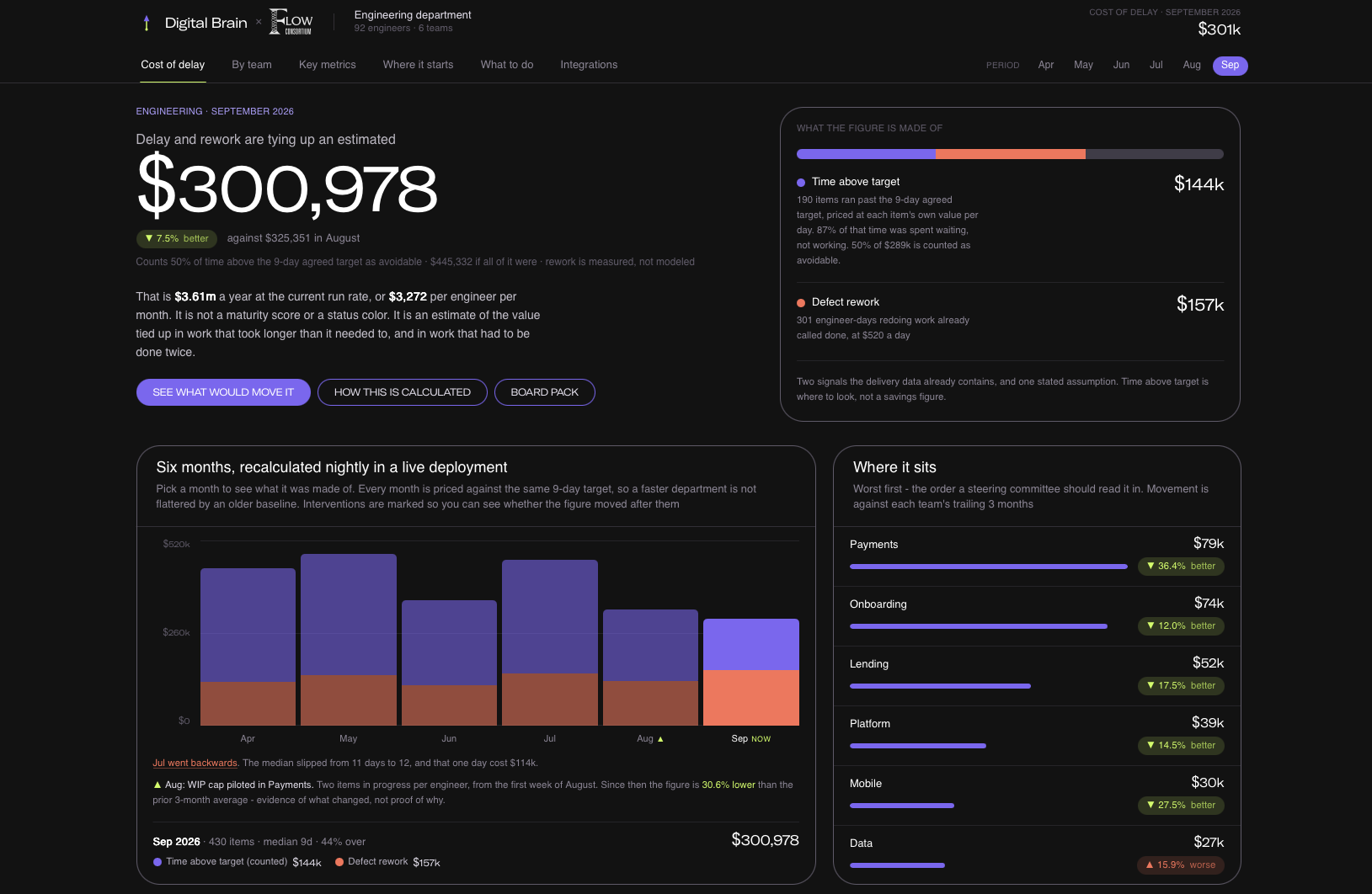
Task: Click the orange 'Defect rework' legend dot in breakdown
Action: click(801, 303)
